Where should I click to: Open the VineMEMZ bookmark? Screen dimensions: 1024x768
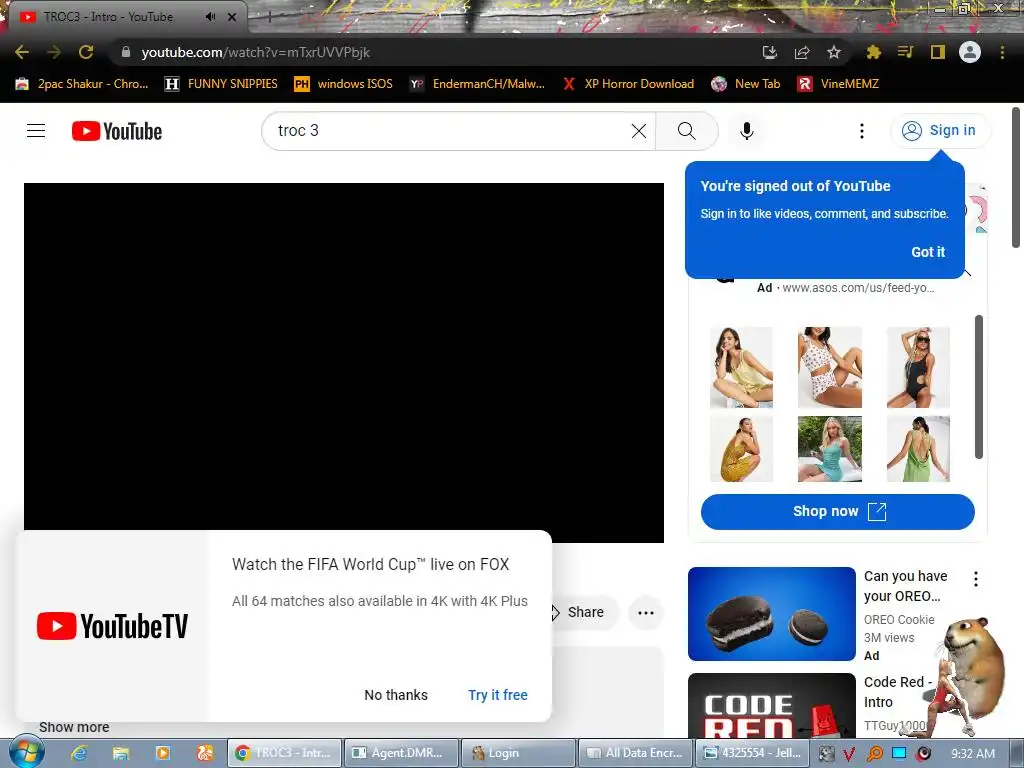pos(839,84)
